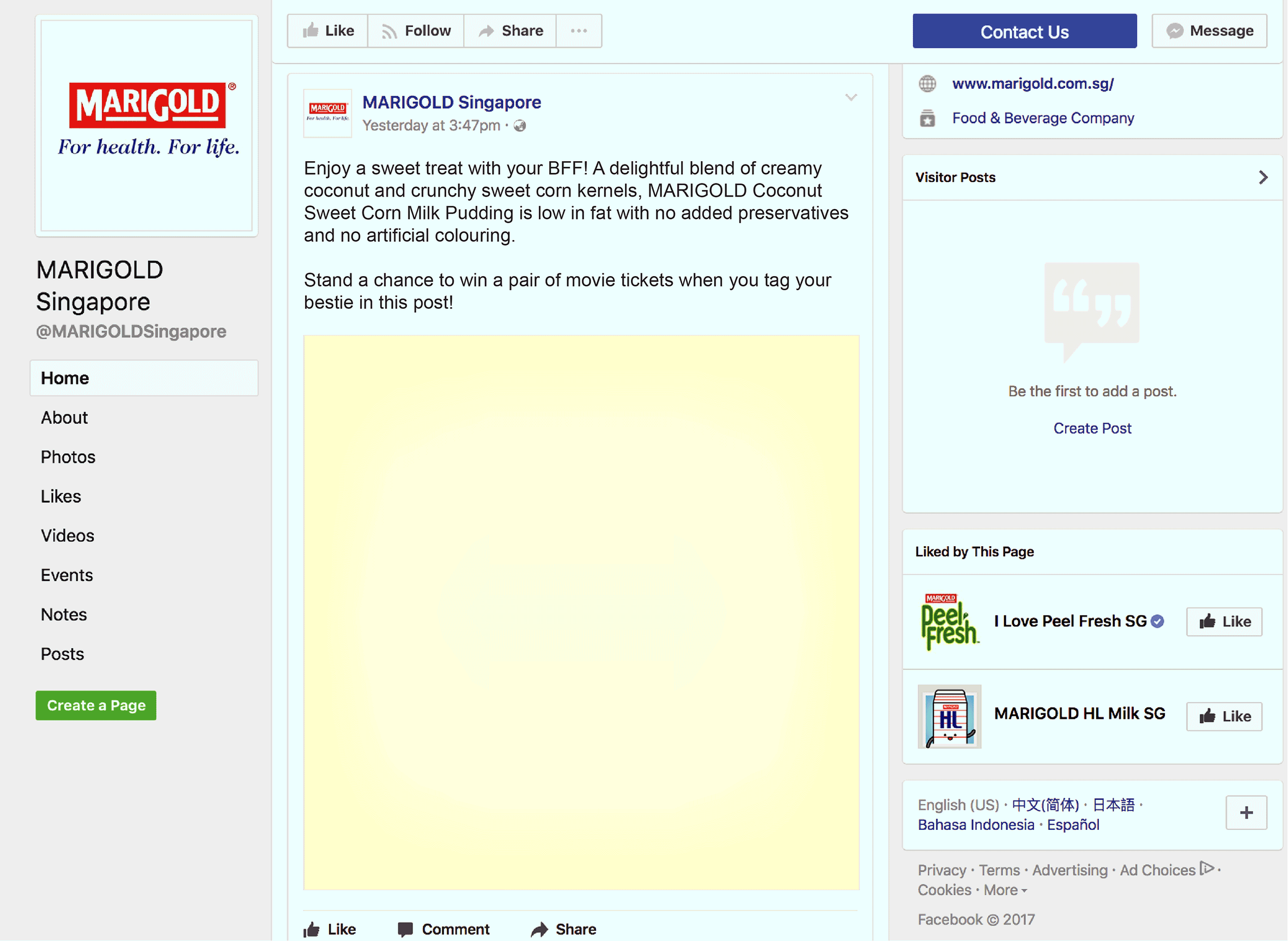Open the Advertising footer link
The image size is (1288, 941).
[x=1070, y=870]
